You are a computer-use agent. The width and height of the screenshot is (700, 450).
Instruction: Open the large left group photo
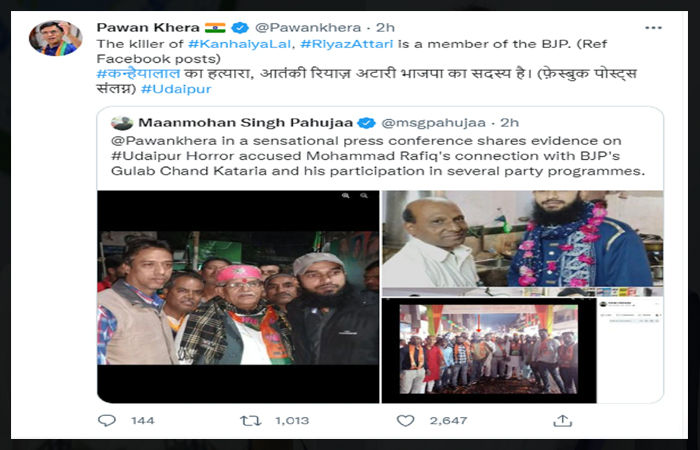tap(238, 297)
